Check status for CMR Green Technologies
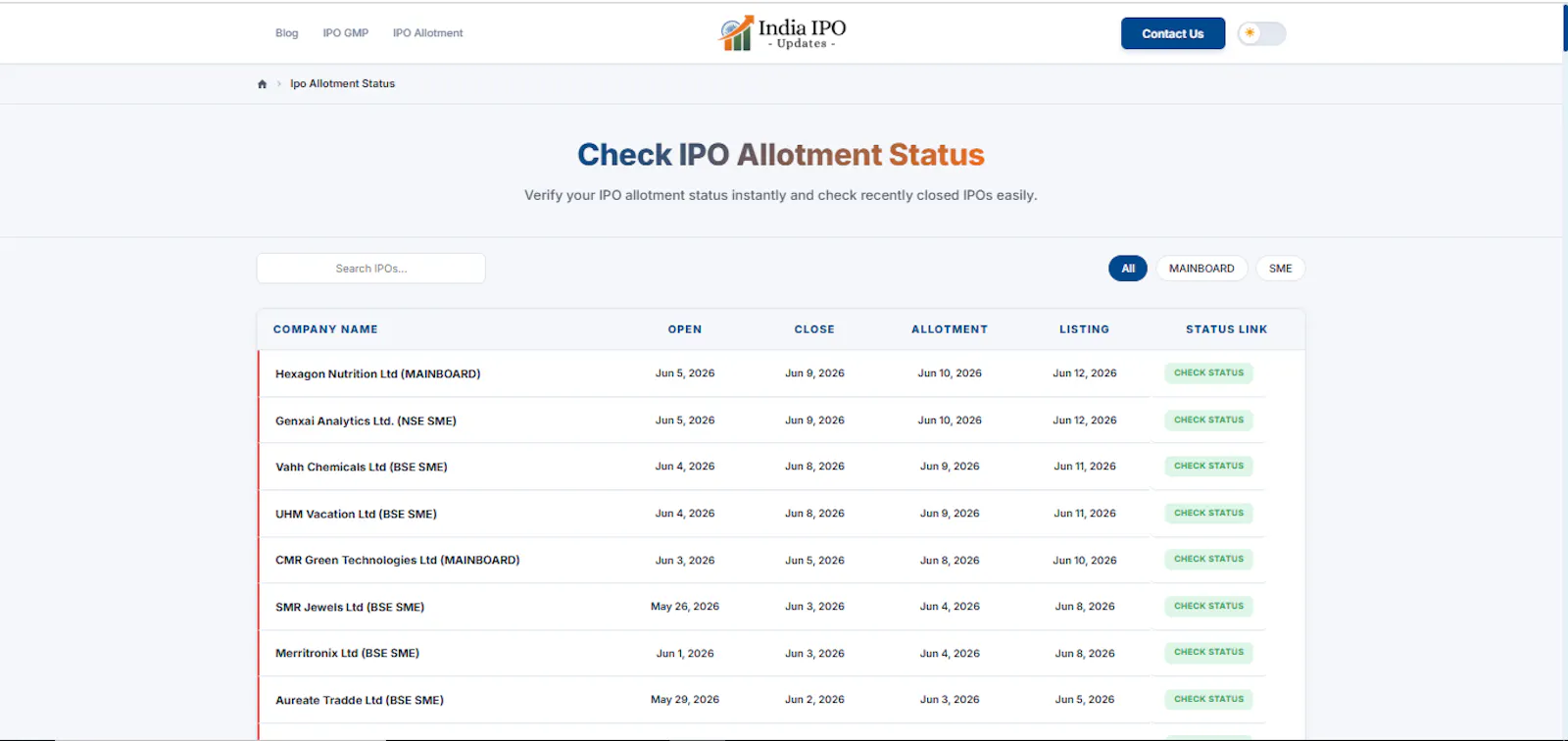 point(1208,560)
